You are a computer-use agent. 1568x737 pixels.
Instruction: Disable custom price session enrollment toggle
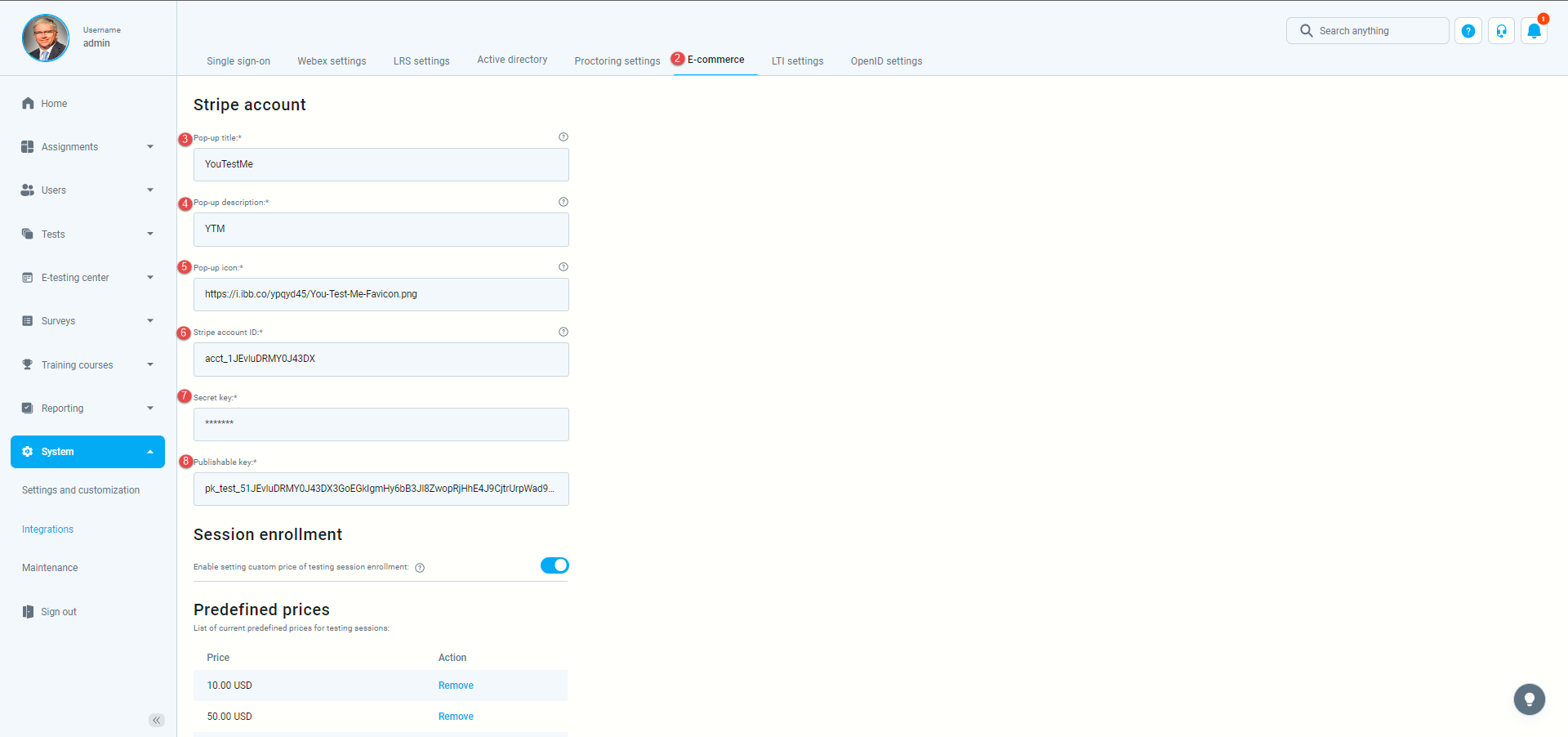coord(555,565)
